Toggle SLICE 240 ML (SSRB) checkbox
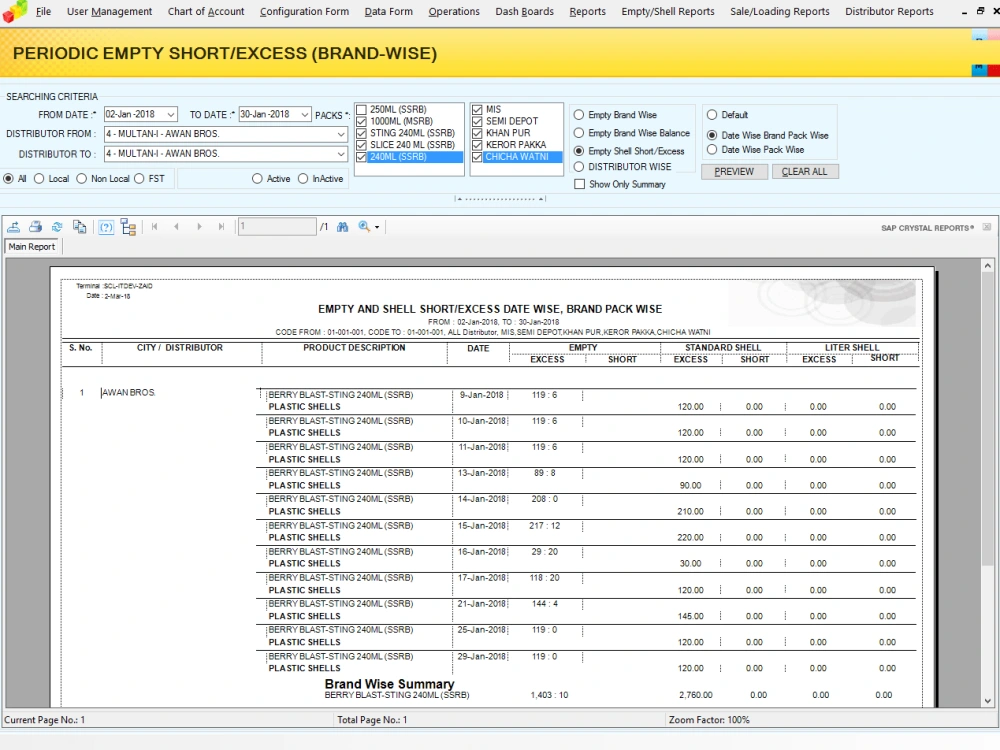Image resolution: width=1000 pixels, height=750 pixels. (x=362, y=145)
